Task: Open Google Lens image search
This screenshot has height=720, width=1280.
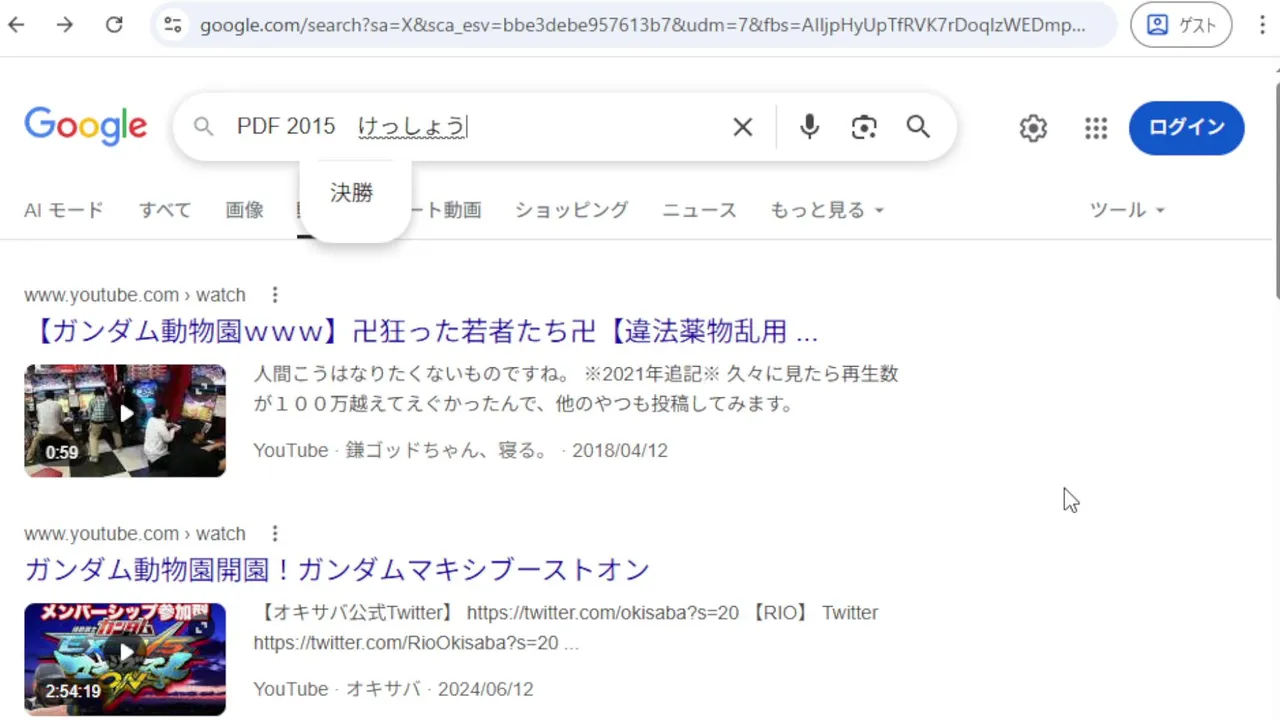Action: tap(864, 127)
